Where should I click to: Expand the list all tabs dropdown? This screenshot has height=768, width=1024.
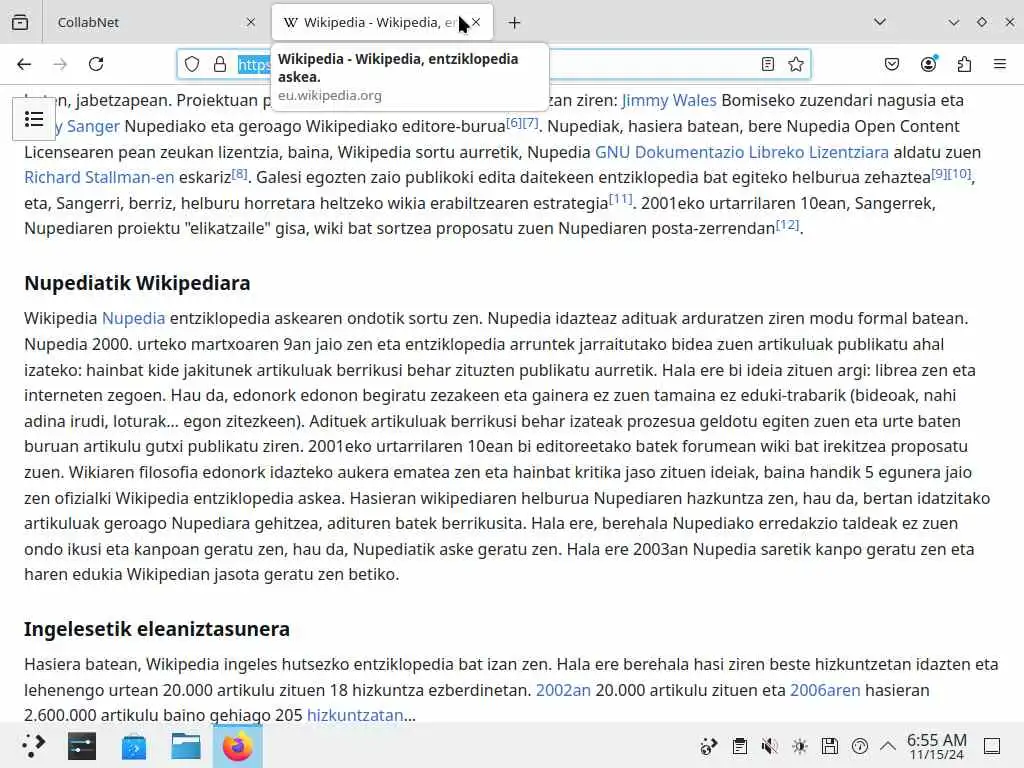(x=880, y=22)
